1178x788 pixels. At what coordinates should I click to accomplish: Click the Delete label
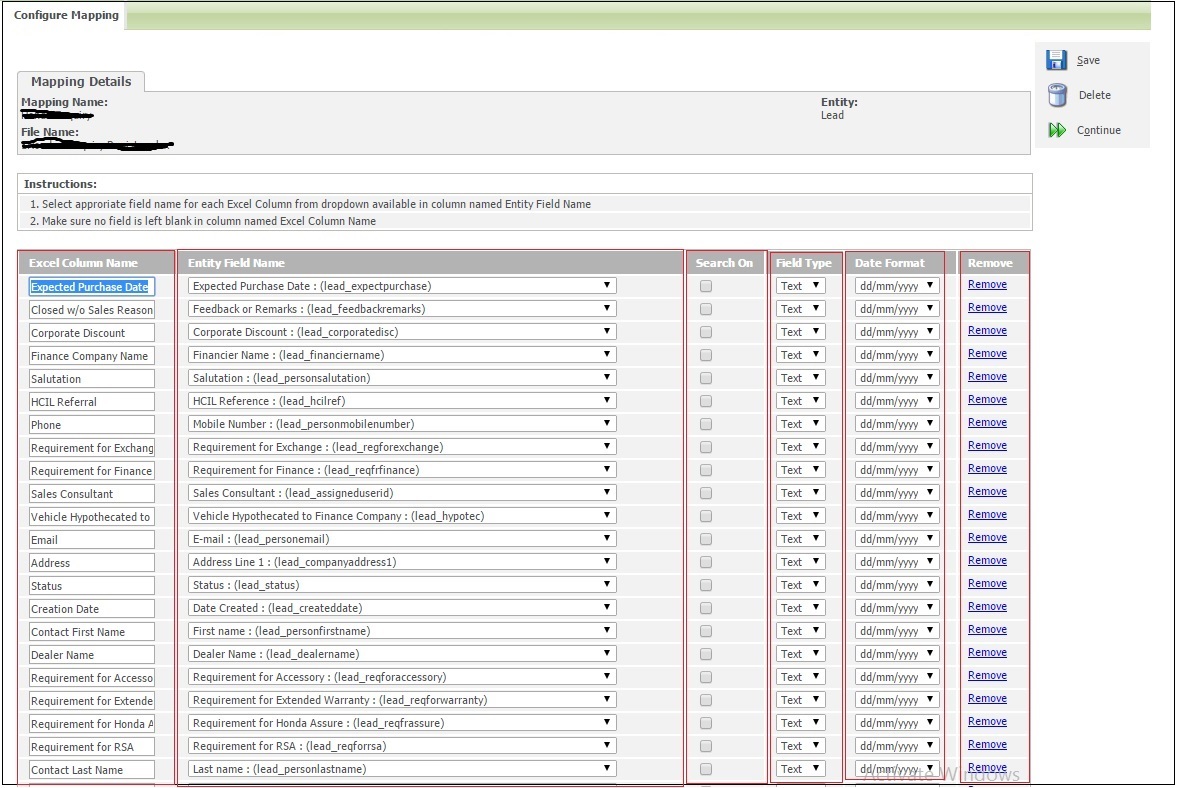pos(1094,95)
